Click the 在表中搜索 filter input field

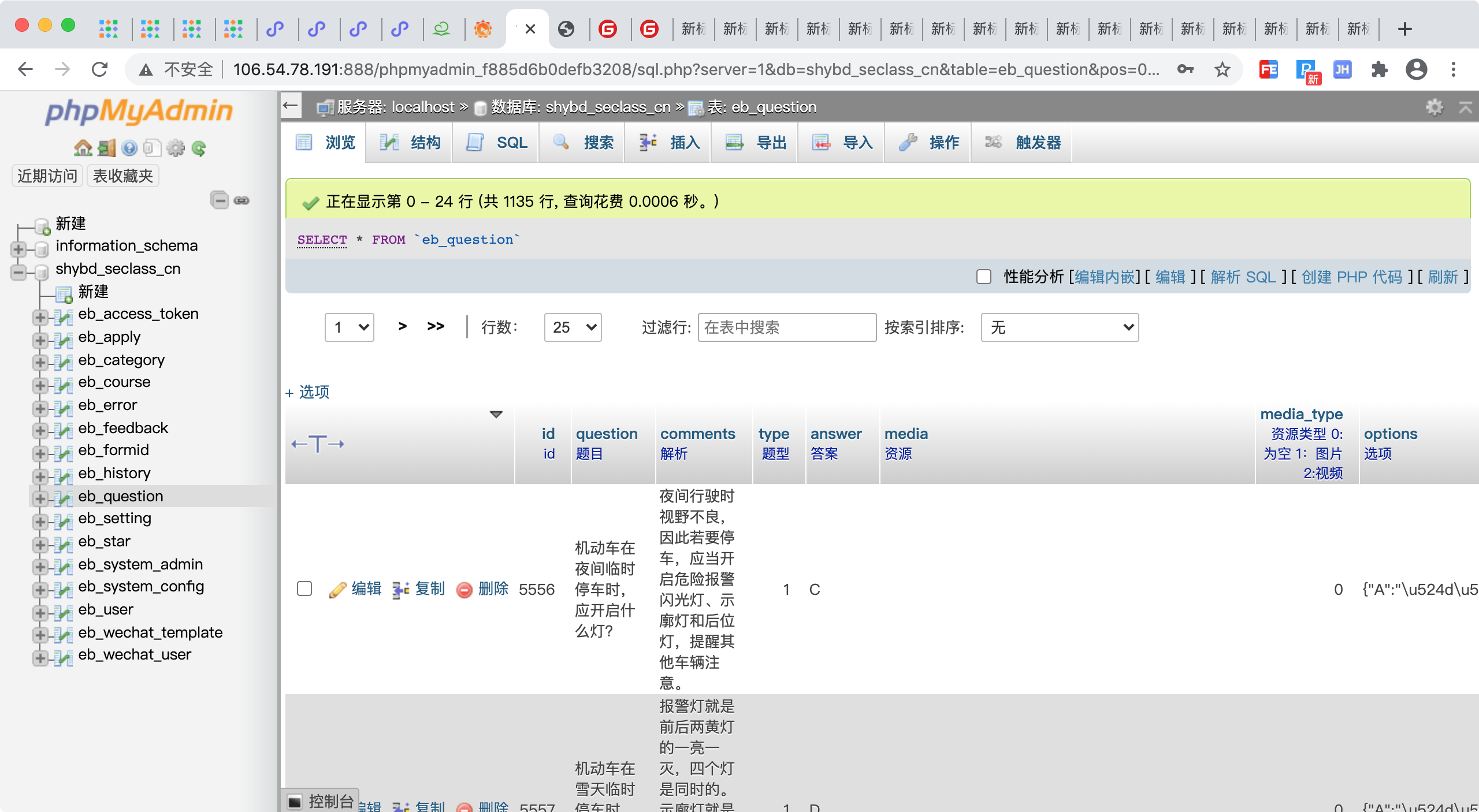787,327
